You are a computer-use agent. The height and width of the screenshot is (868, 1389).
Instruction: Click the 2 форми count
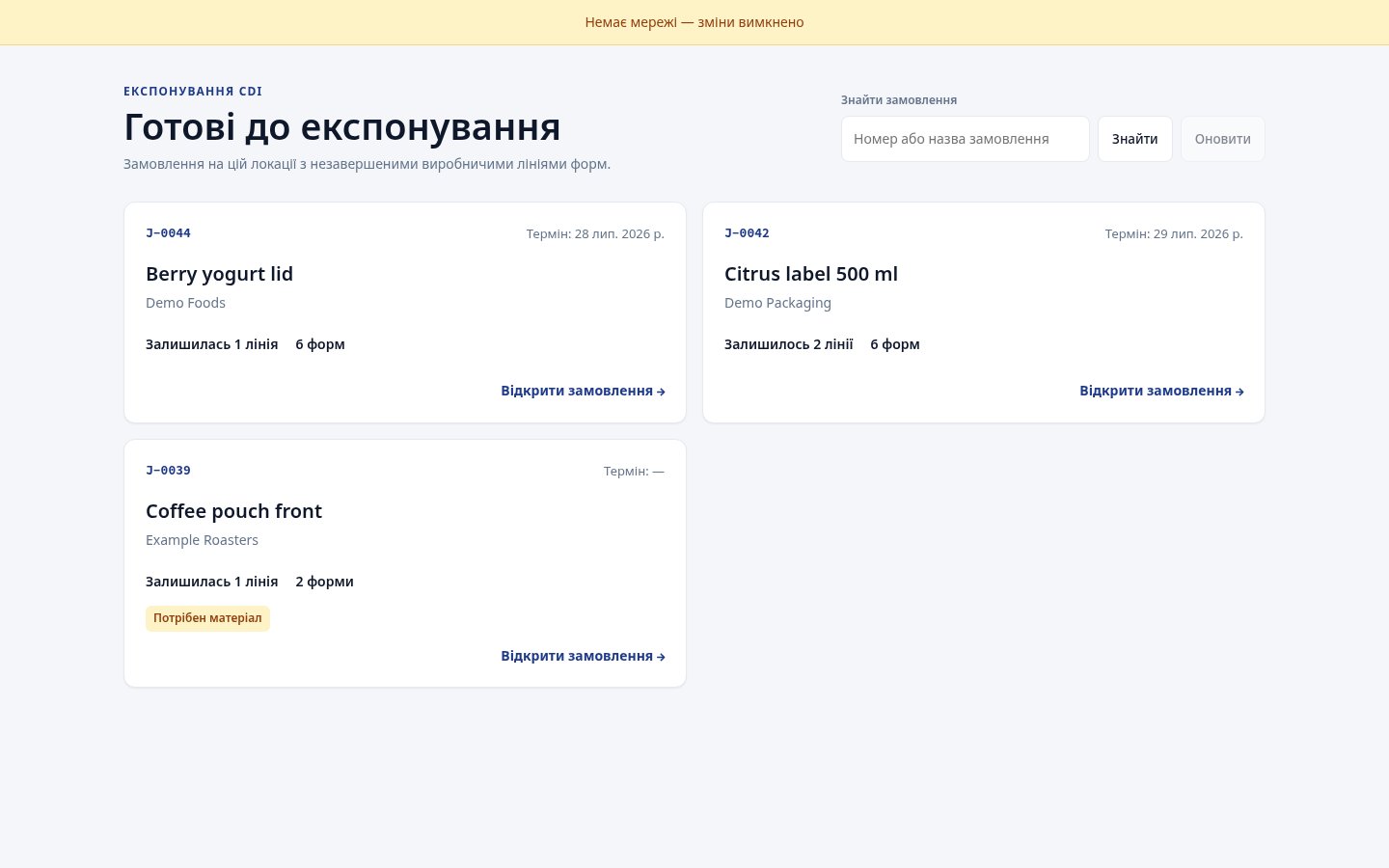point(324,582)
